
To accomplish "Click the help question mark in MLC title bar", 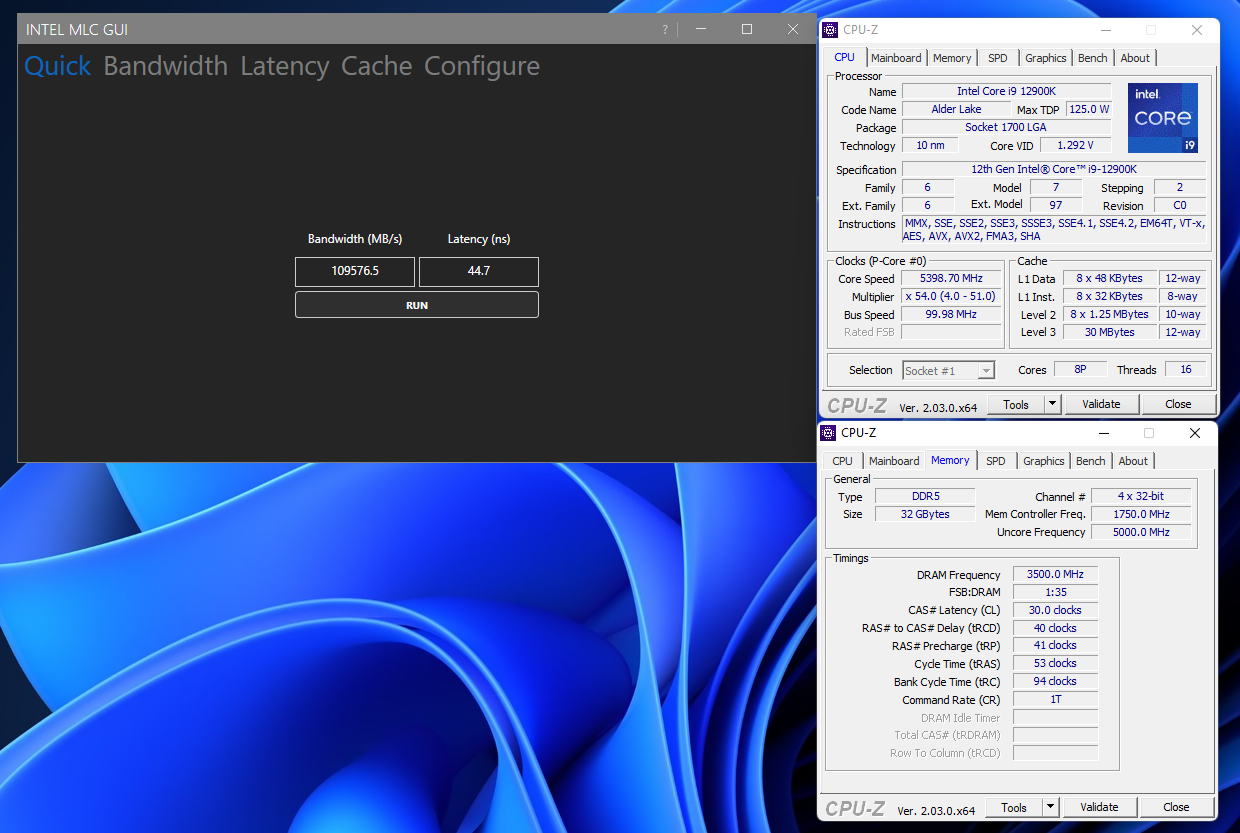I will pyautogui.click(x=665, y=30).
